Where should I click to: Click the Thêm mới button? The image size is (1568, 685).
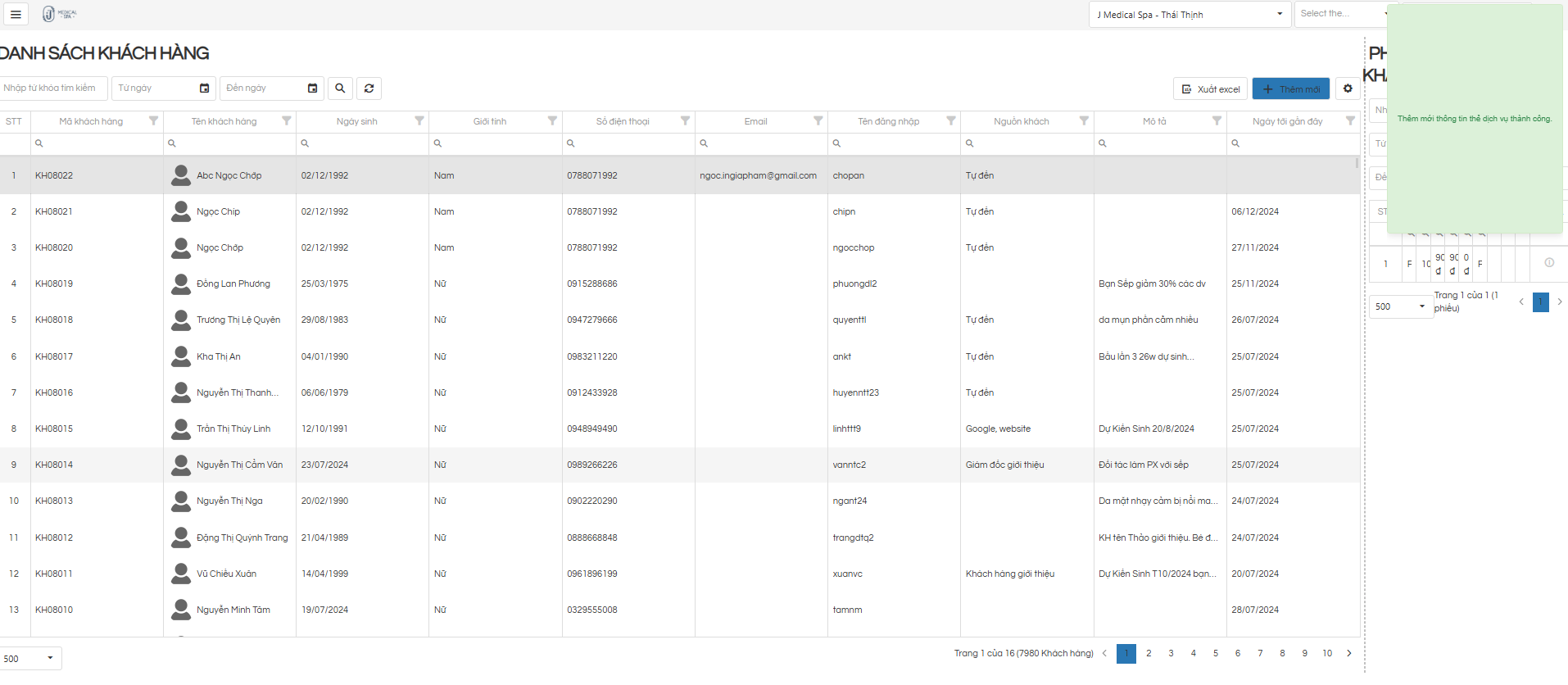[1290, 89]
